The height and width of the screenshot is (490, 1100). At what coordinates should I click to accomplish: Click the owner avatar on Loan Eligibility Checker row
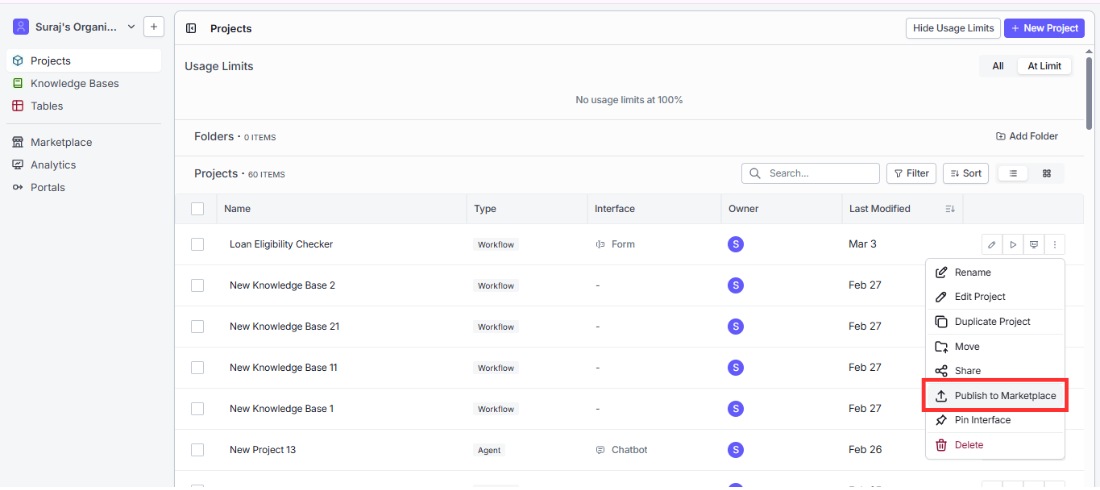[736, 244]
